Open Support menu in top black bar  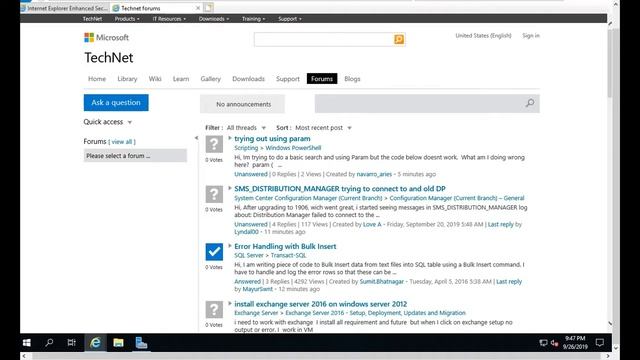tap(290, 19)
